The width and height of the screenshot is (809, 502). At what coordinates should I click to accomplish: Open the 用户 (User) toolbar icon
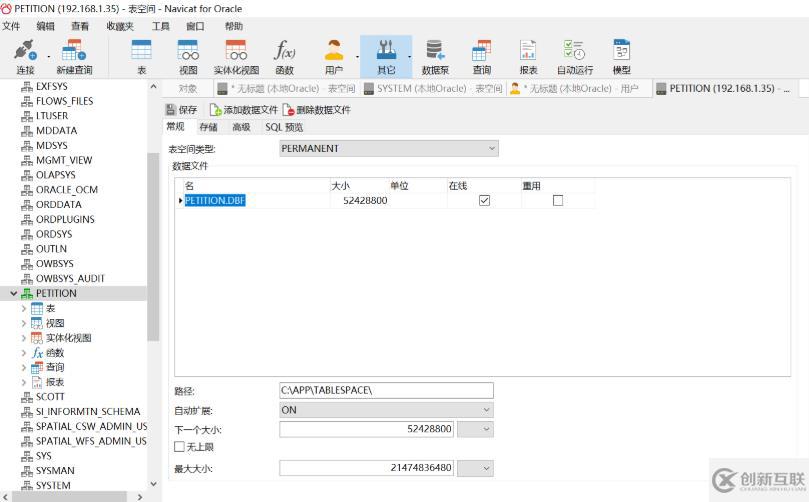click(334, 56)
